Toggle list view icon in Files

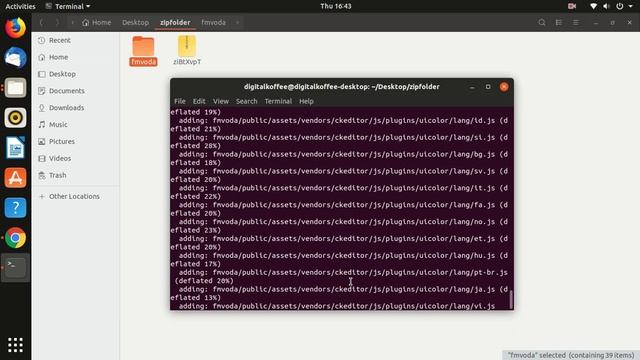[559, 22]
